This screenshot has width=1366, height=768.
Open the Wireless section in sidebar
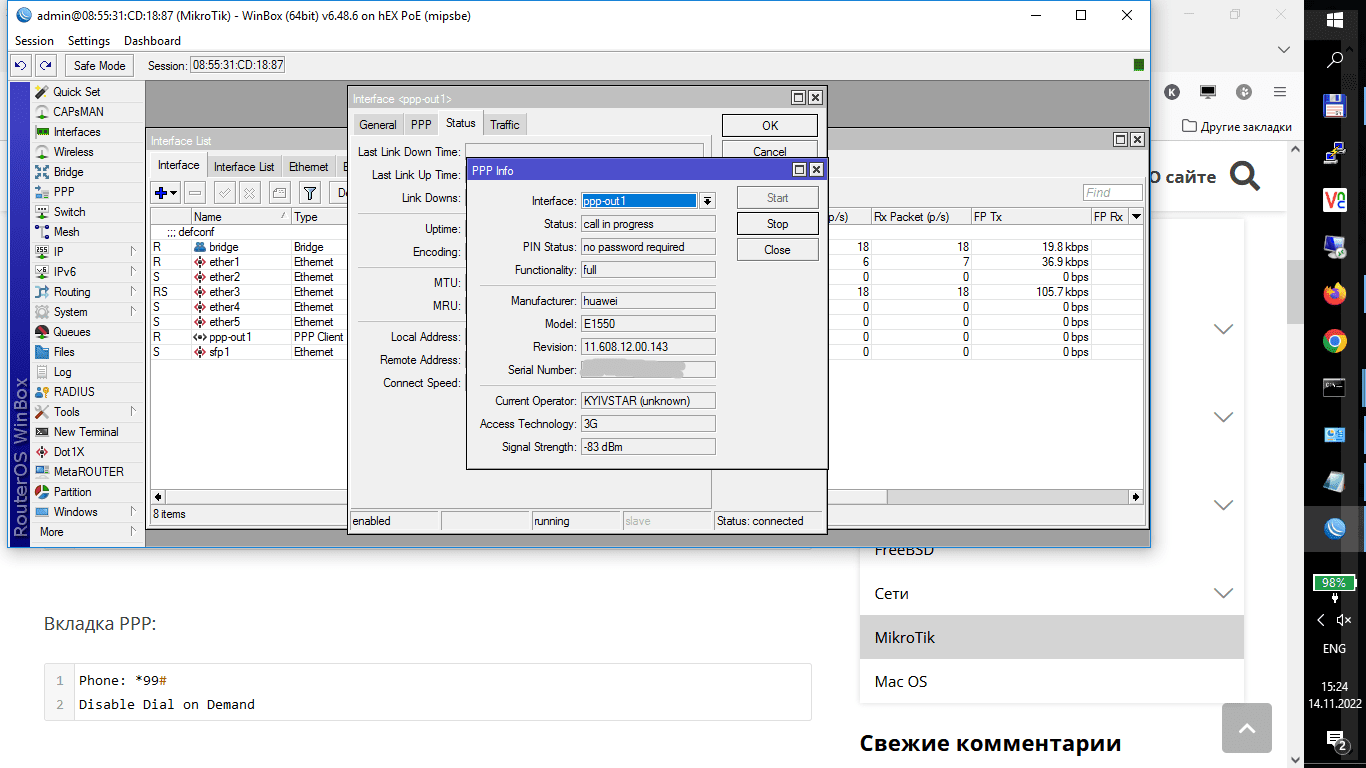pyautogui.click(x=73, y=152)
